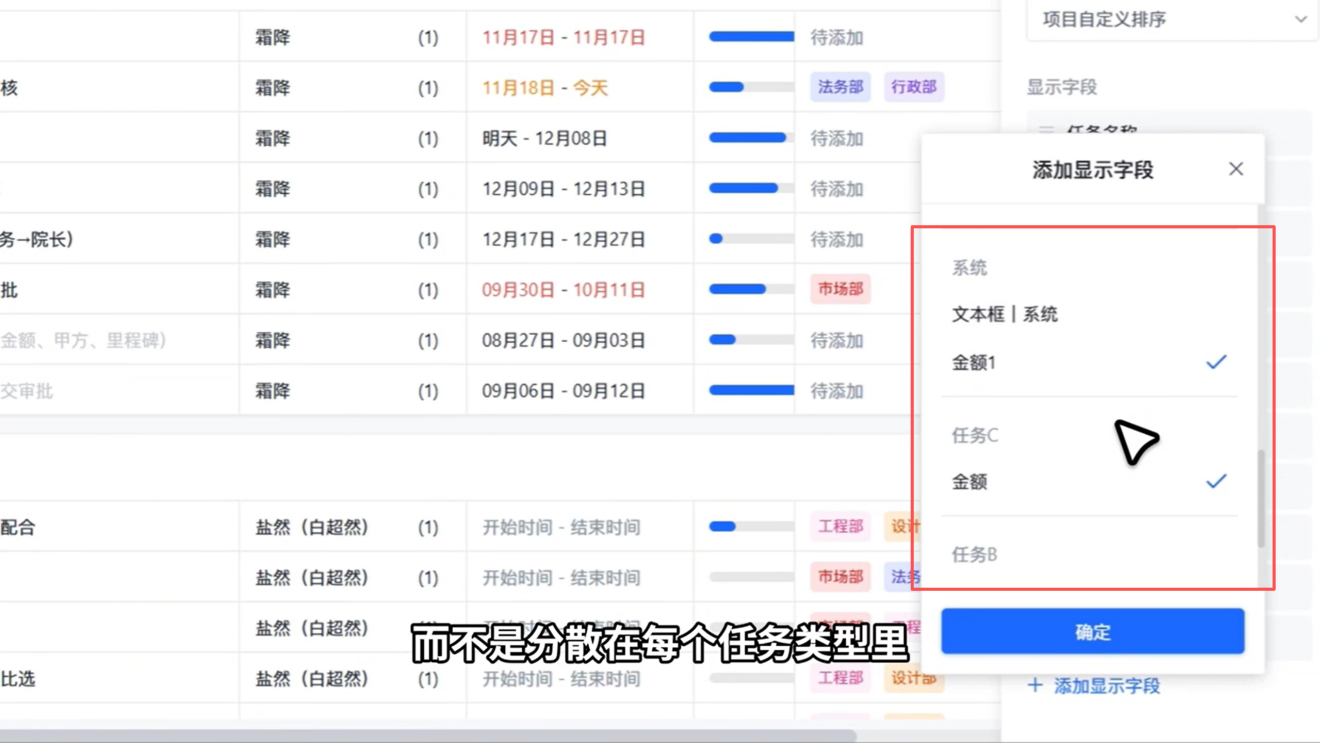The width and height of the screenshot is (1320, 743).
Task: Click 待添加 in 09月06日 row
Action: 837,391
